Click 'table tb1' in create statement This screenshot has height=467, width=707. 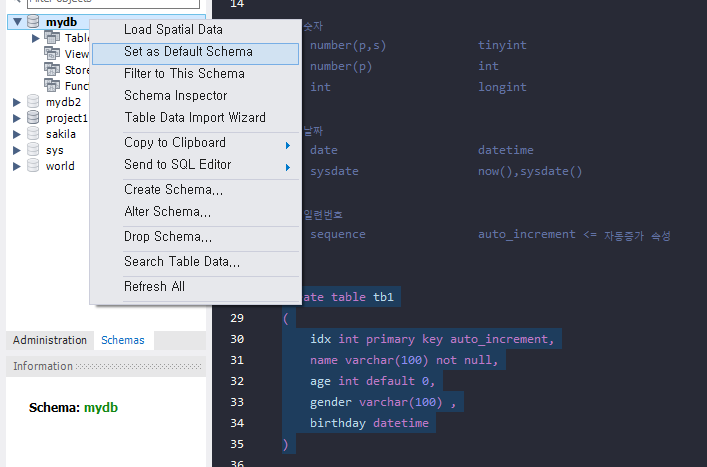[x=363, y=297]
